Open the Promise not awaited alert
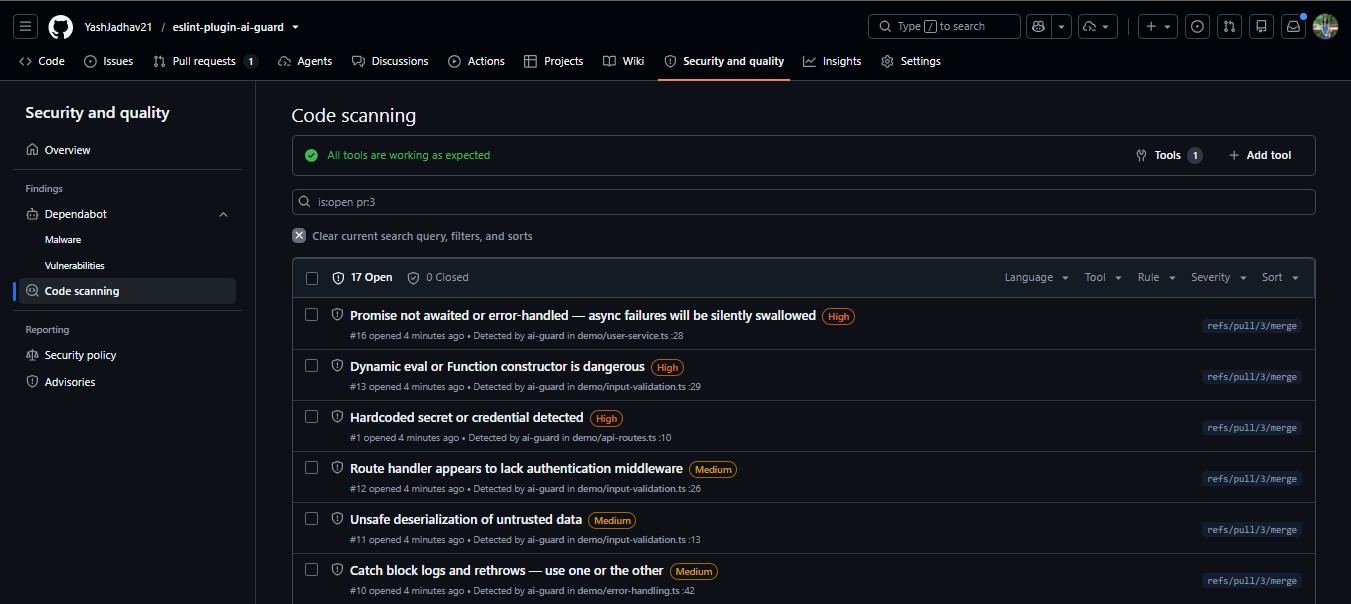Viewport: 1351px width, 604px height. [583, 315]
